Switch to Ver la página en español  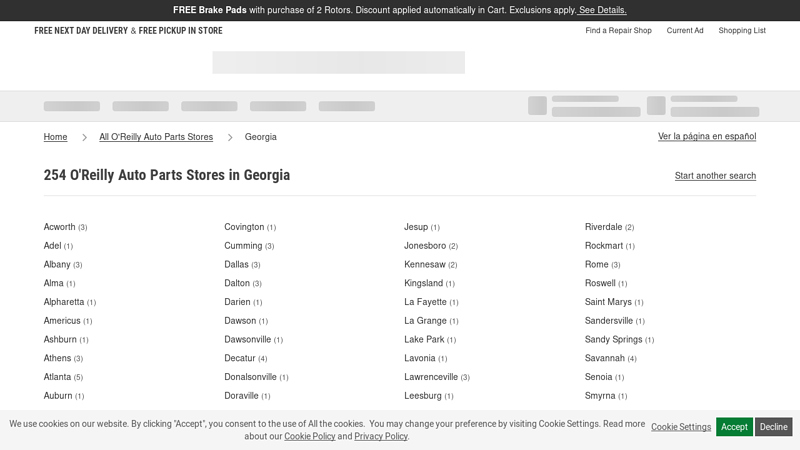tap(707, 136)
